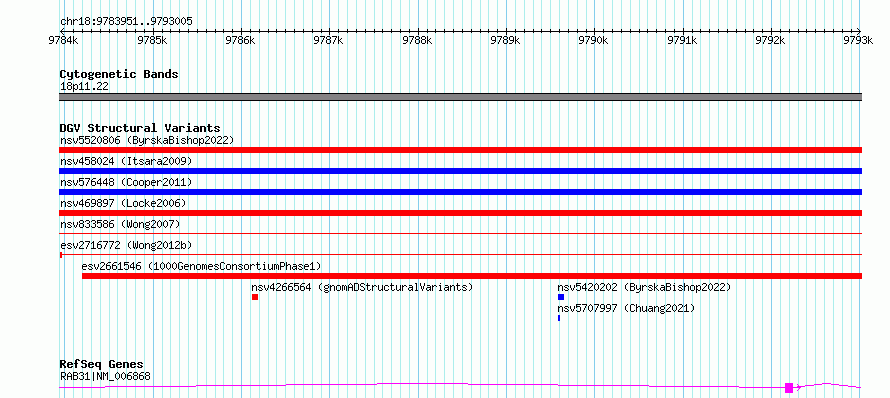This screenshot has width=890, height=398.
Task: Click the nsv5520806 ByrskaBishop2022 red variant bar
Action: click(x=460, y=150)
